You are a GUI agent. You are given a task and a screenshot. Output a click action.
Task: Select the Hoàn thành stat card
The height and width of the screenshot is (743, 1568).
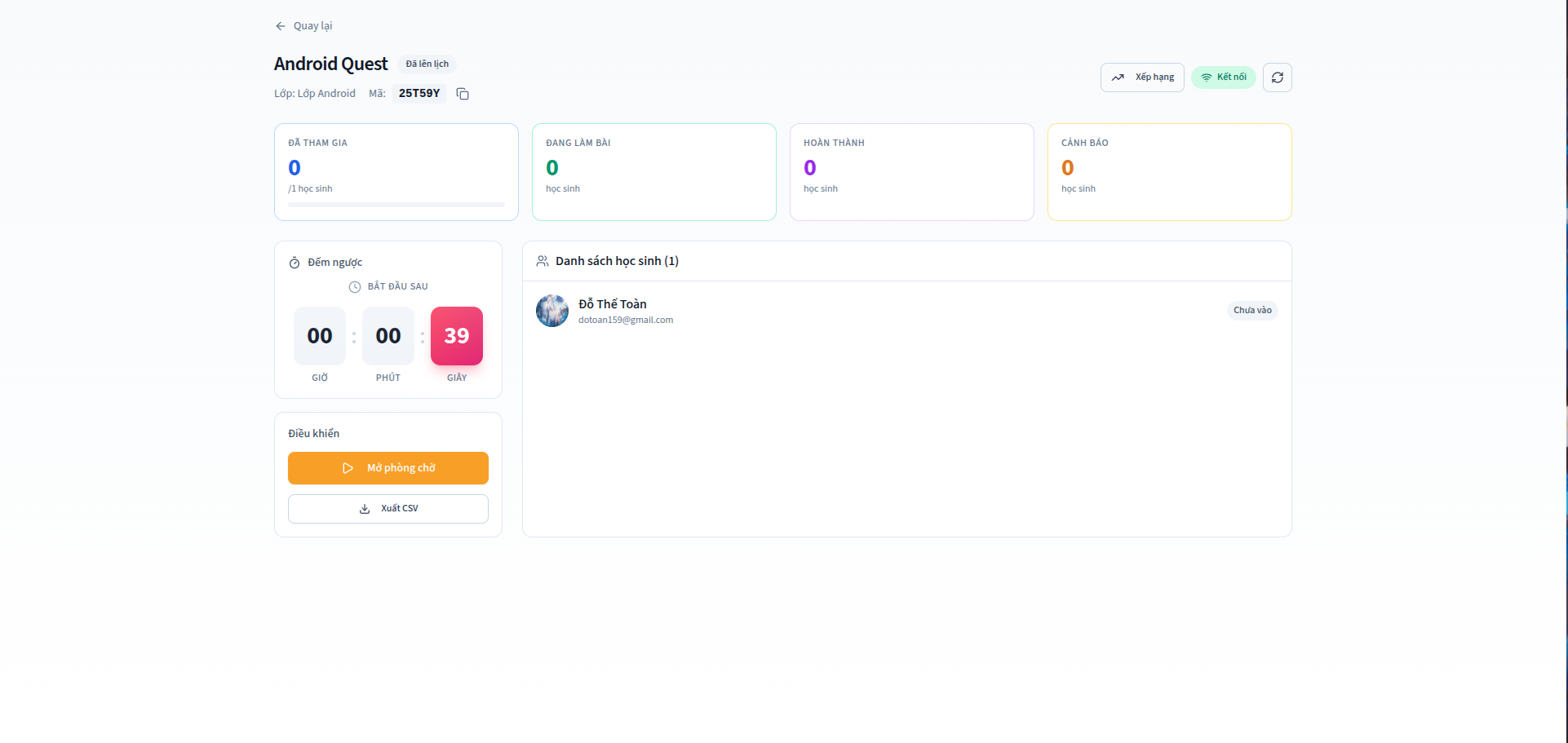point(911,172)
